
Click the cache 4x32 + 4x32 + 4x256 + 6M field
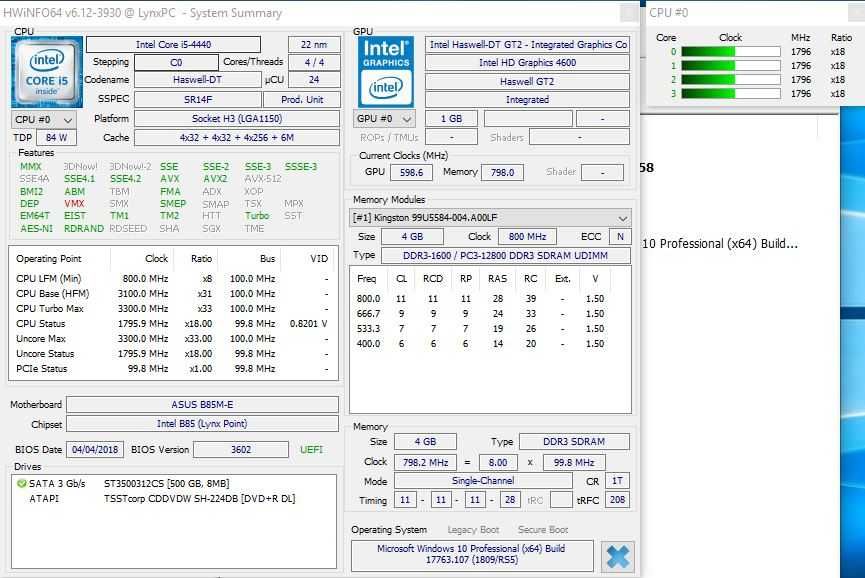pos(237,137)
